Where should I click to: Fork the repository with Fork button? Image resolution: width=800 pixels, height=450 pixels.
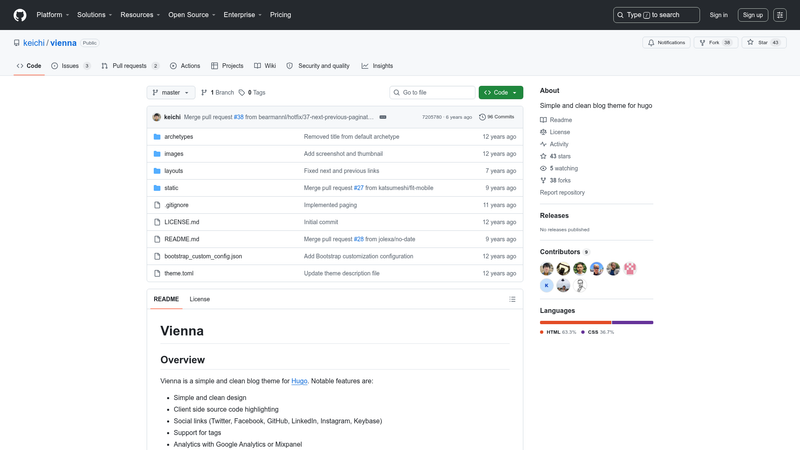point(715,43)
